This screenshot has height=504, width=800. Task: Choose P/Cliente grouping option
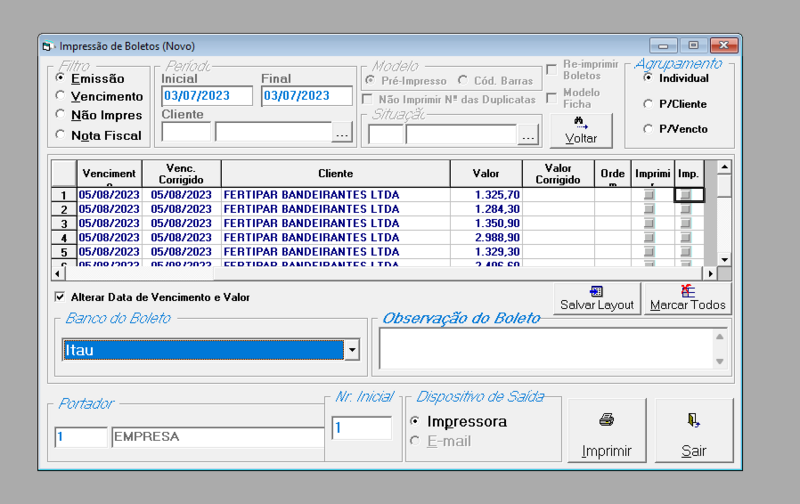pyautogui.click(x=648, y=104)
